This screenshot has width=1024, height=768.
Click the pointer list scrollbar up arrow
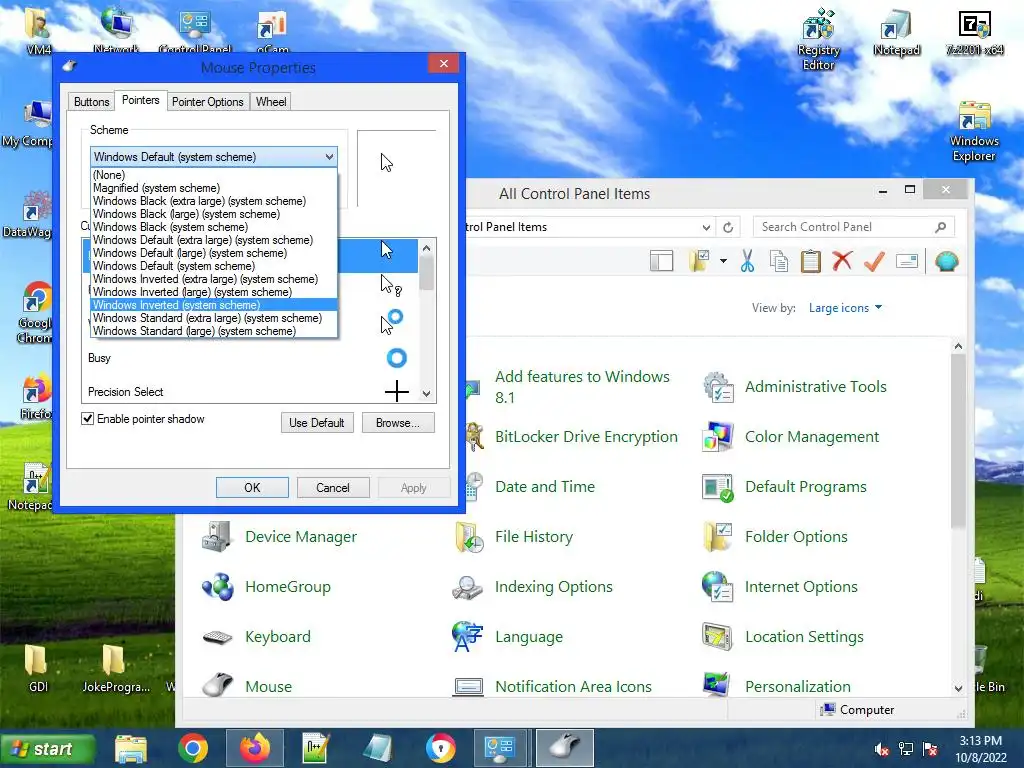[x=426, y=248]
